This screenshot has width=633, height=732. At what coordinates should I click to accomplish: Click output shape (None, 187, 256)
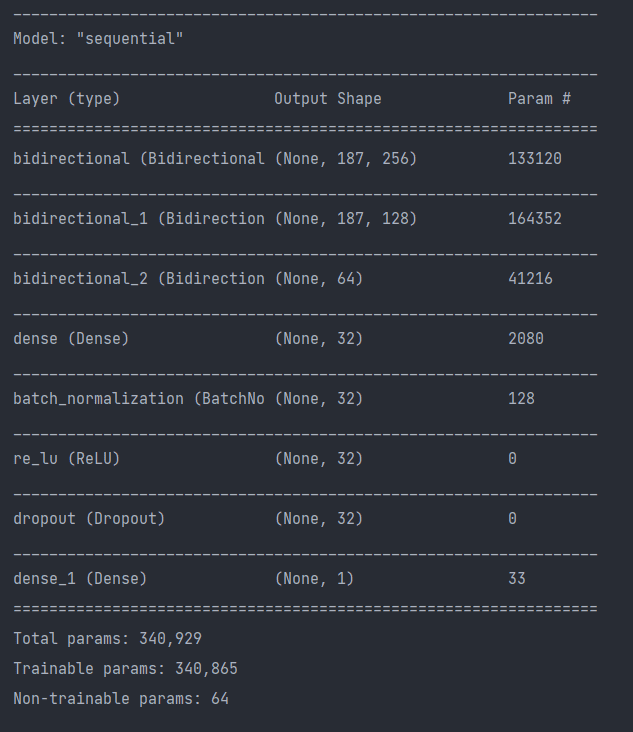click(345, 159)
